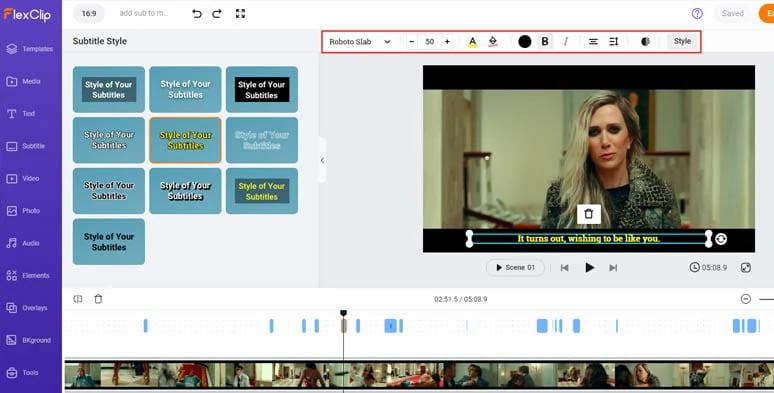
Task: Open the text color picker
Action: pyautogui.click(x=472, y=42)
